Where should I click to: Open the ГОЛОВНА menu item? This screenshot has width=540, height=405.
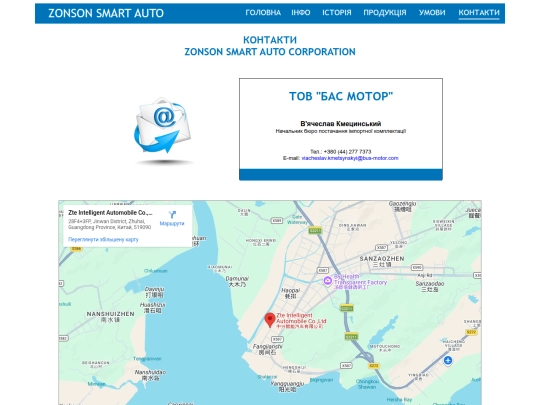pyautogui.click(x=263, y=13)
